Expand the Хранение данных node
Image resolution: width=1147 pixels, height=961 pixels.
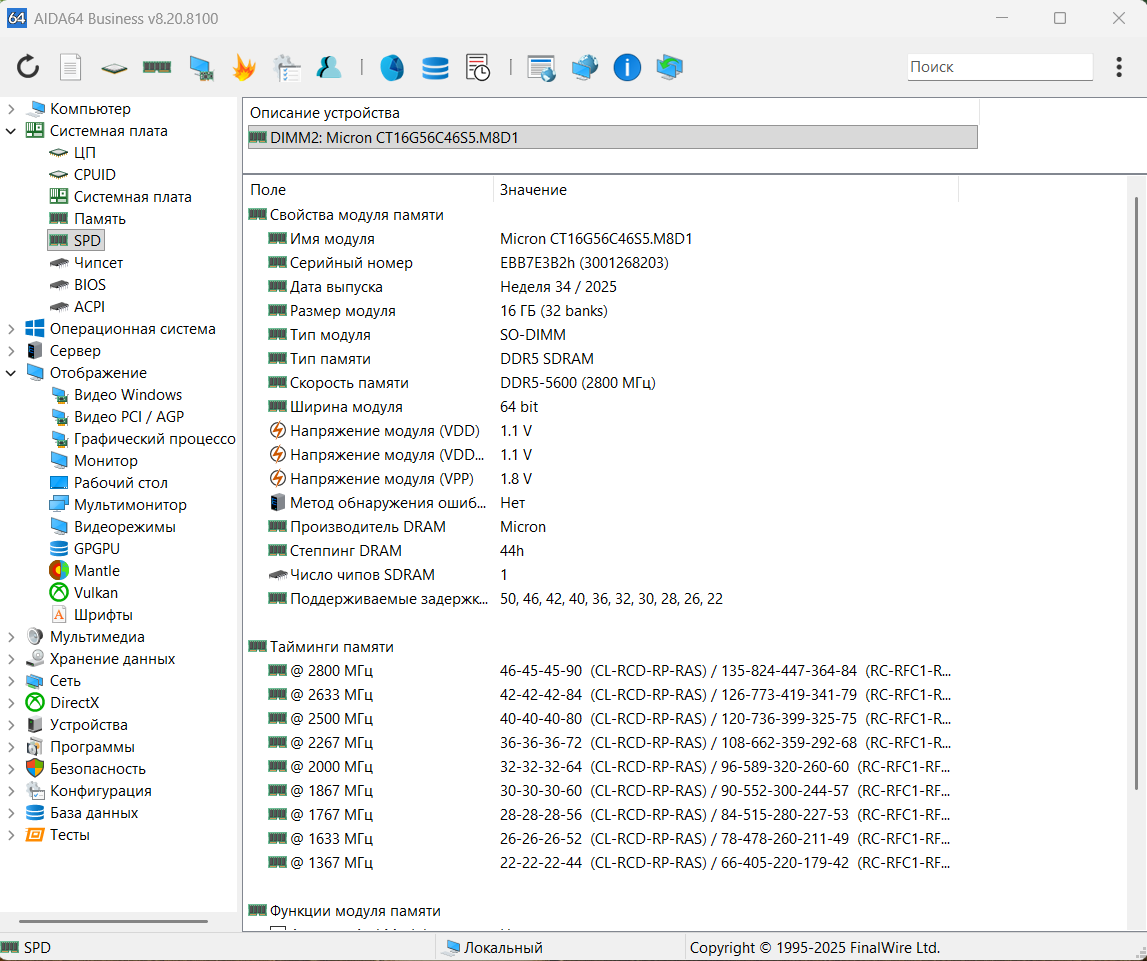(x=10, y=659)
